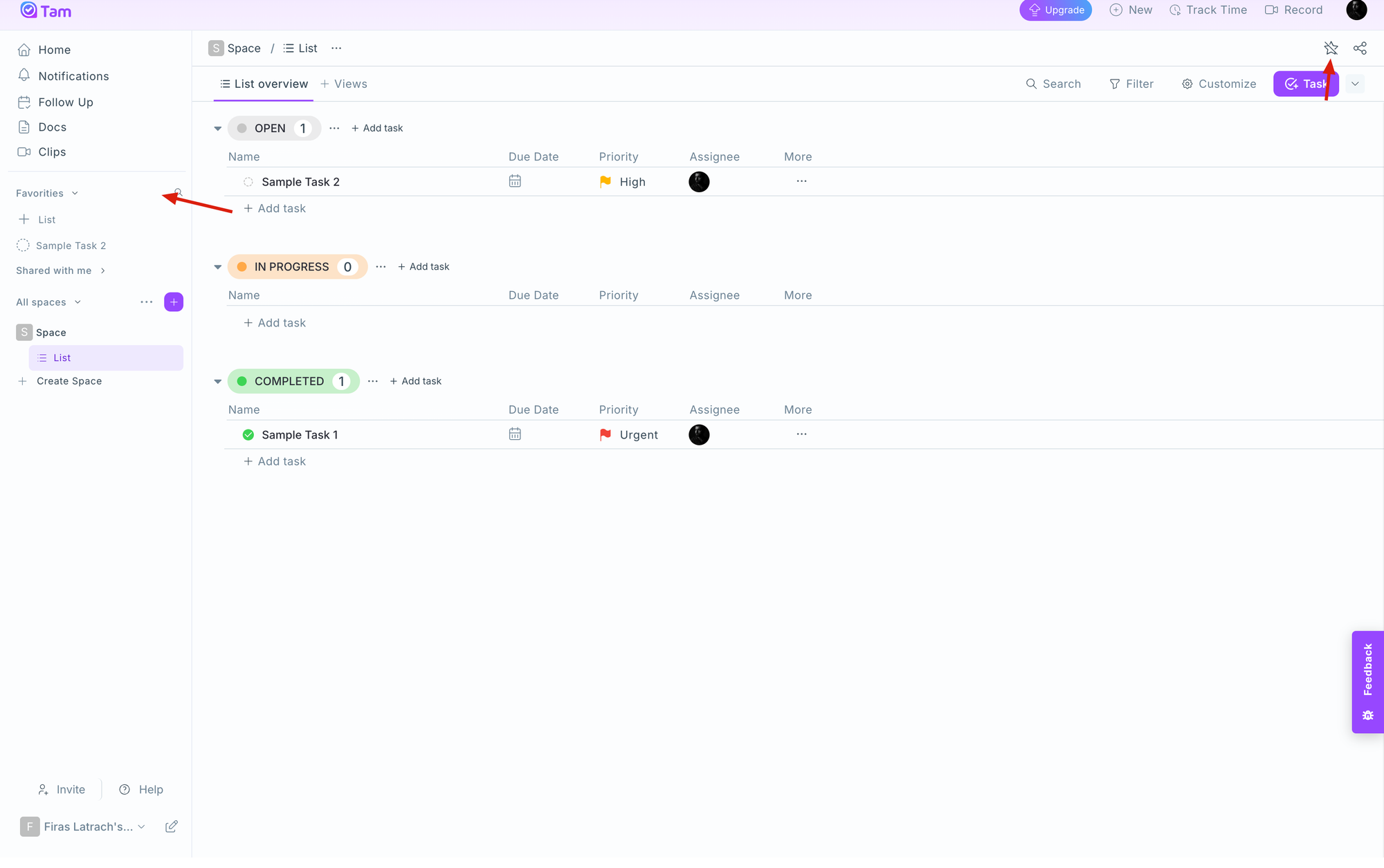Open the dropdown arrow beside the Task button
This screenshot has width=1384, height=868.
click(1355, 84)
